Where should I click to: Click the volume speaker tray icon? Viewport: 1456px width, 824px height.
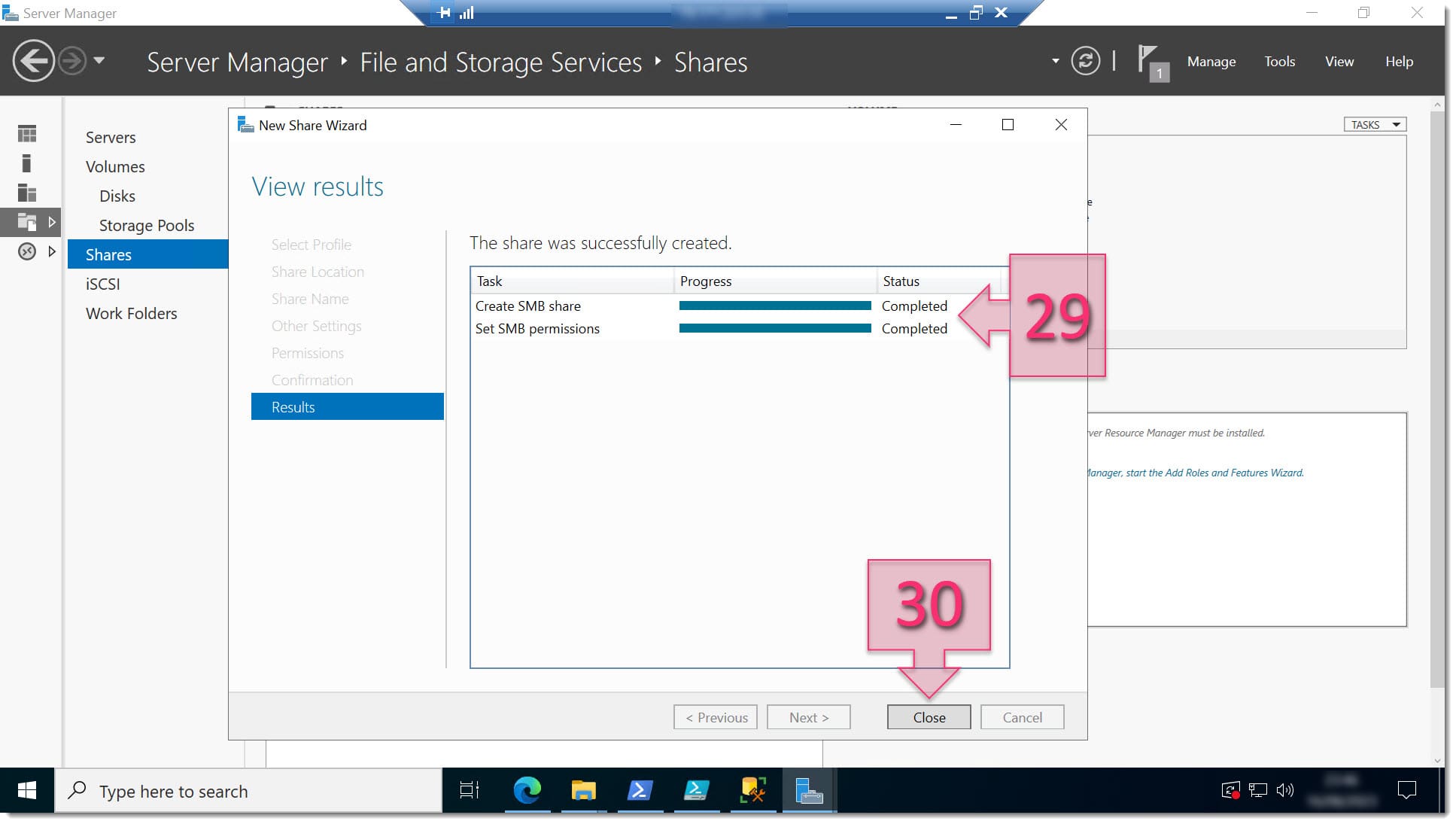tap(1285, 790)
